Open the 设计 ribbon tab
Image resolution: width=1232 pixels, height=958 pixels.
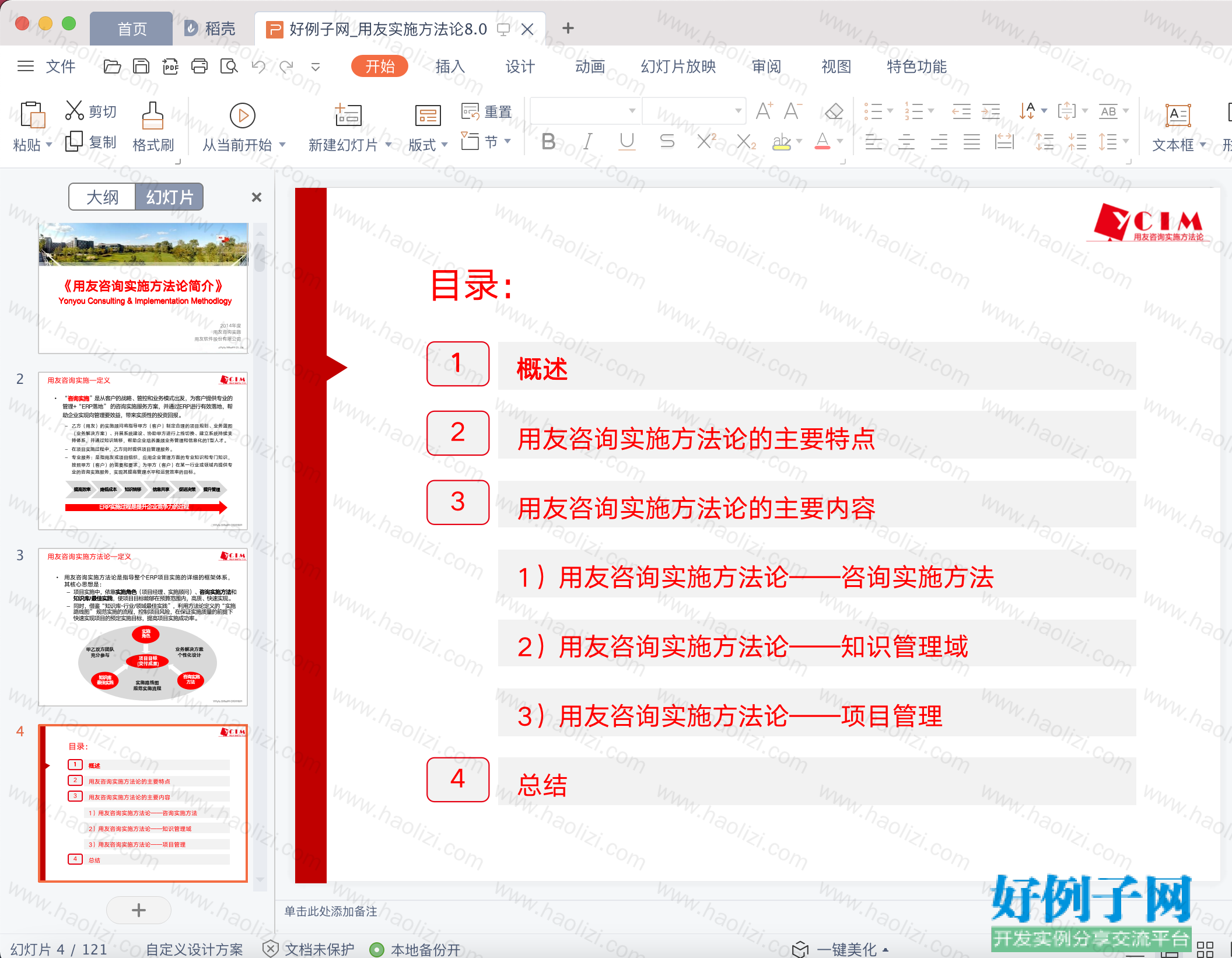pos(520,67)
